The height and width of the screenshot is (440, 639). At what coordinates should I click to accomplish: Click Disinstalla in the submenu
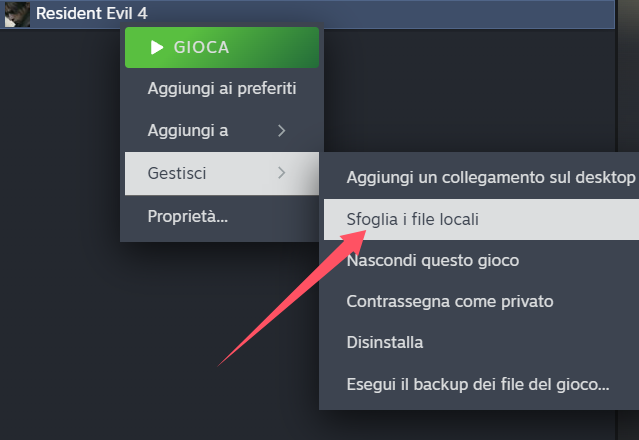tap(481, 343)
